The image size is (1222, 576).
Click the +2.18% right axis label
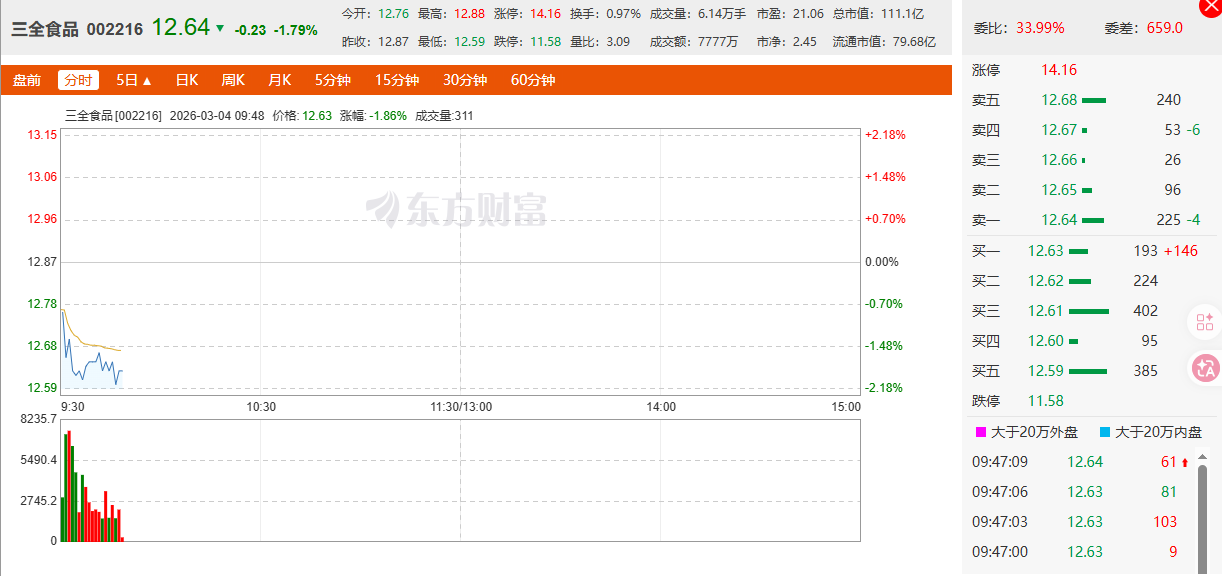coord(885,135)
